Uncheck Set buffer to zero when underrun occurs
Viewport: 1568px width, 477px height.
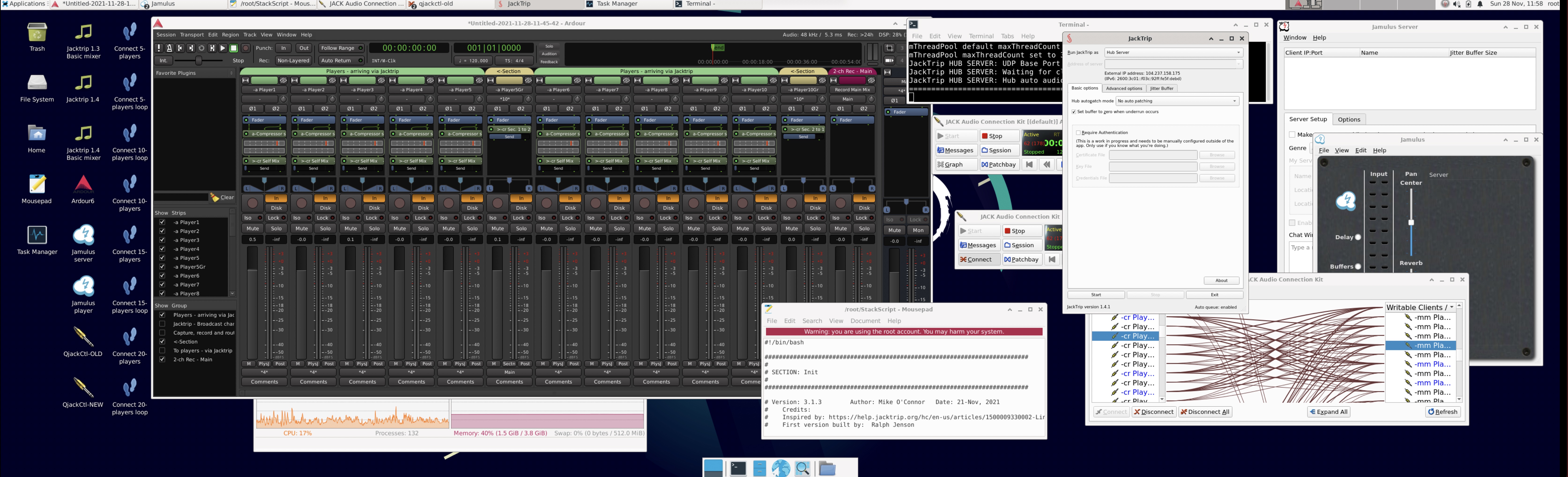(x=1074, y=112)
